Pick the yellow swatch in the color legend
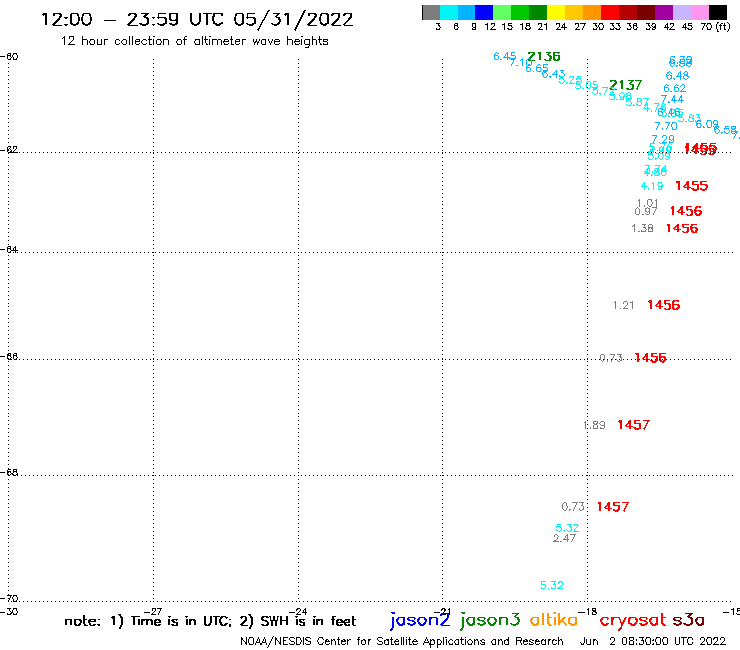Viewport: 740px width, 650px height. click(x=556, y=12)
